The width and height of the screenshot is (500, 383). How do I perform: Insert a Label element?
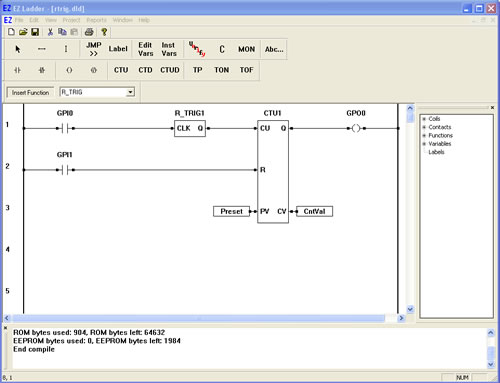(118, 49)
